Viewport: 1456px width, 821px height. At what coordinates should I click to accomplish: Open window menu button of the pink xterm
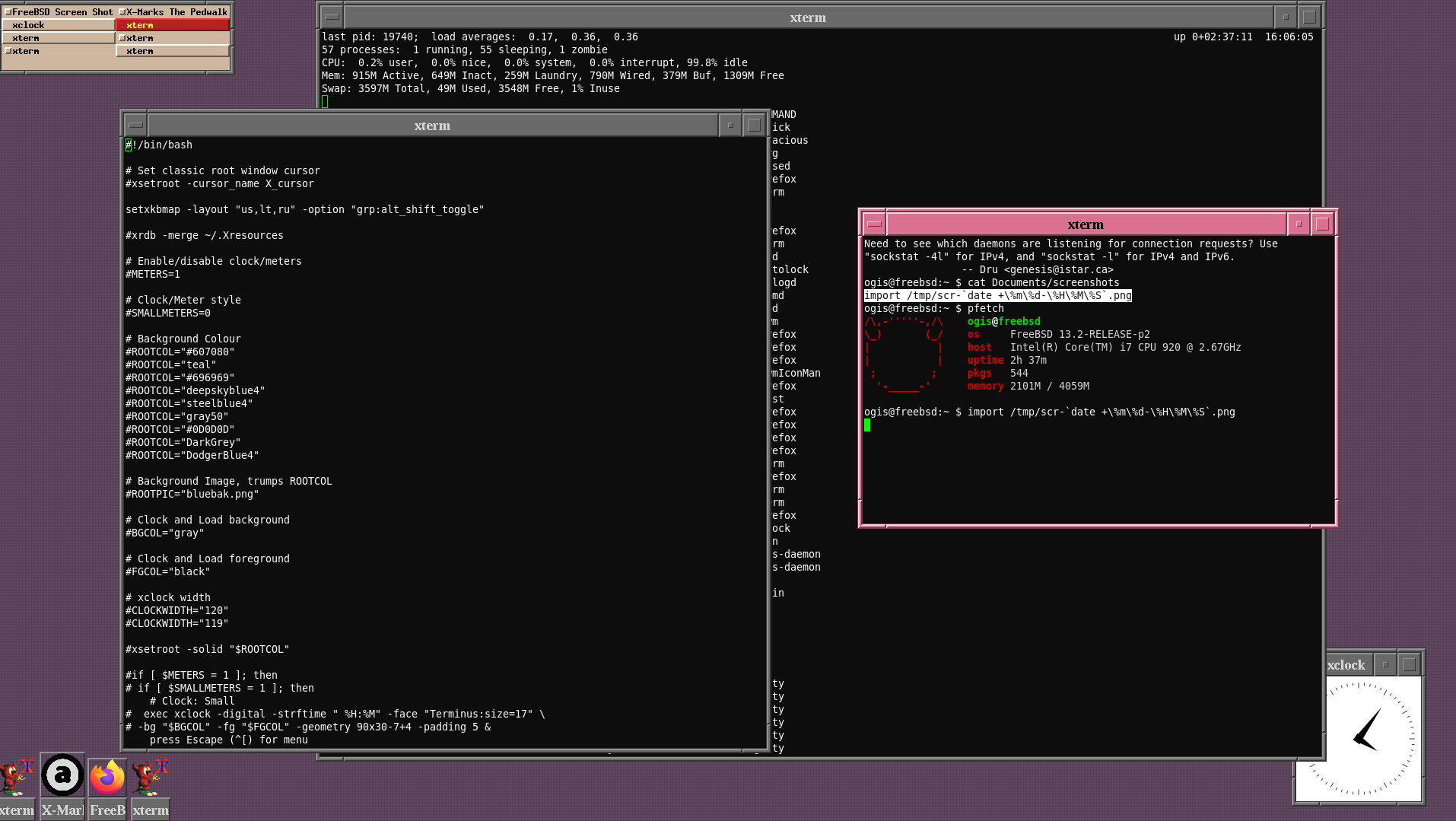pyautogui.click(x=874, y=224)
